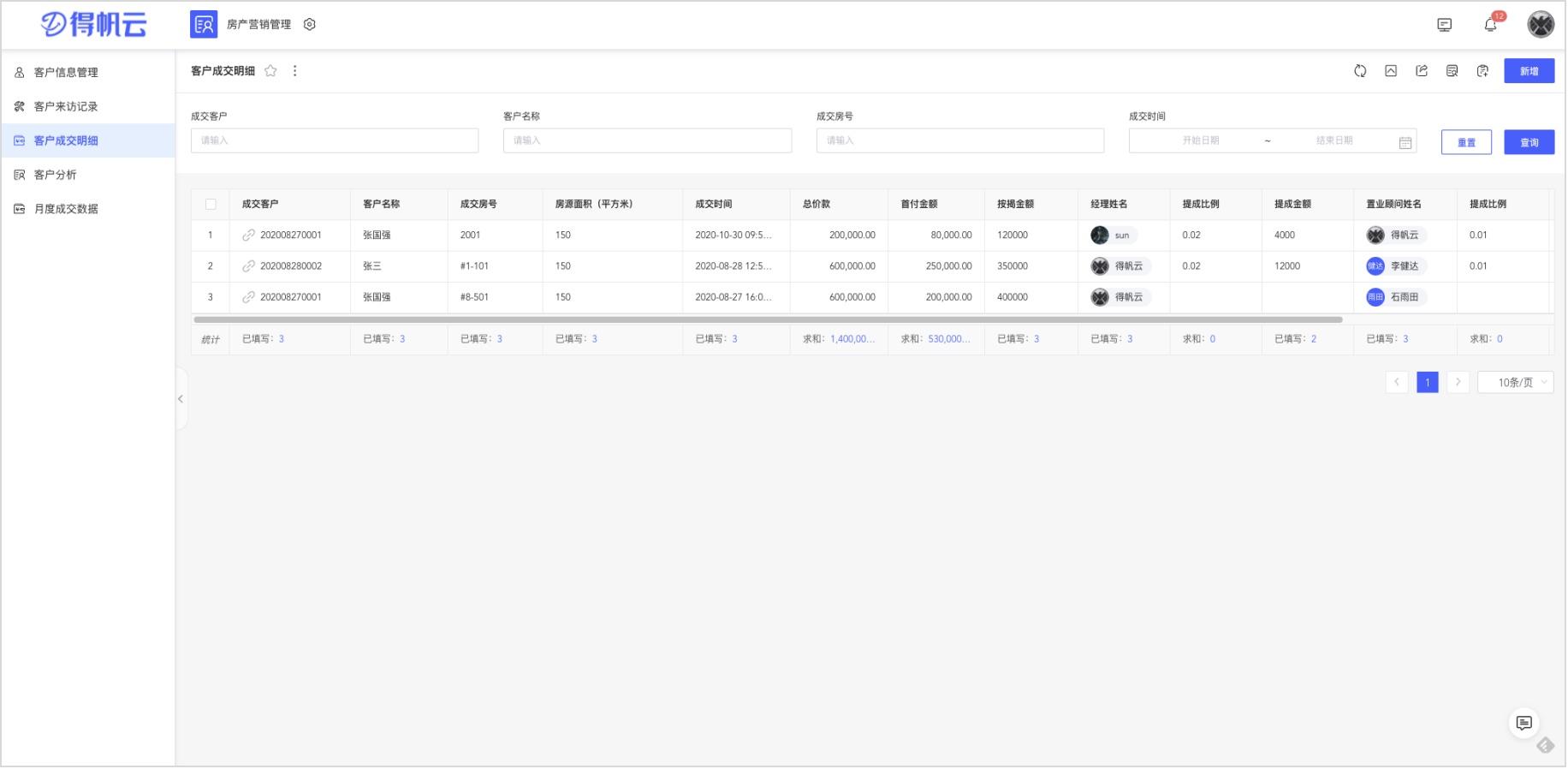Click 石雨田 consultant chip
1568x769 pixels.
[x=1395, y=297]
